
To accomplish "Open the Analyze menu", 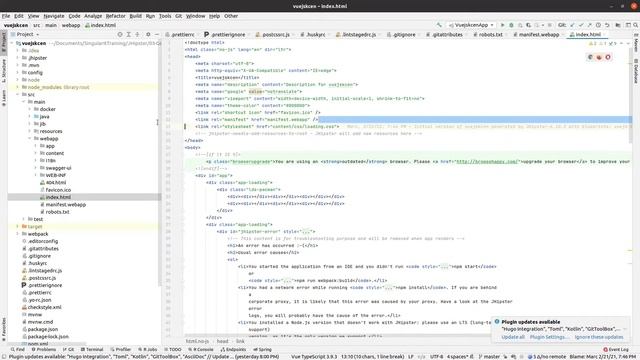I will pos(93,16).
